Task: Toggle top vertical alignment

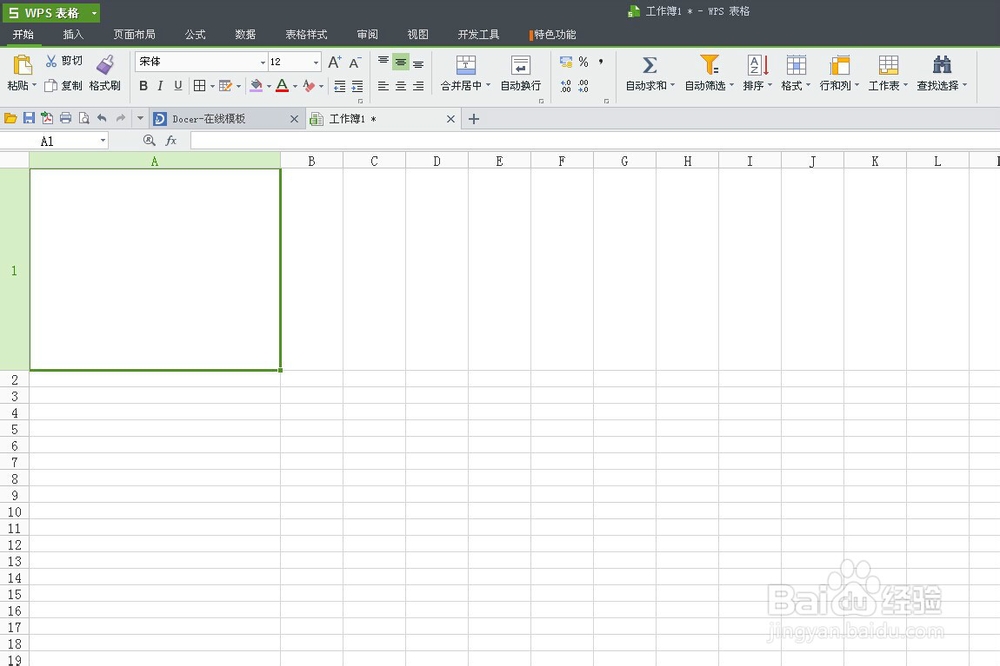Action: [x=383, y=62]
